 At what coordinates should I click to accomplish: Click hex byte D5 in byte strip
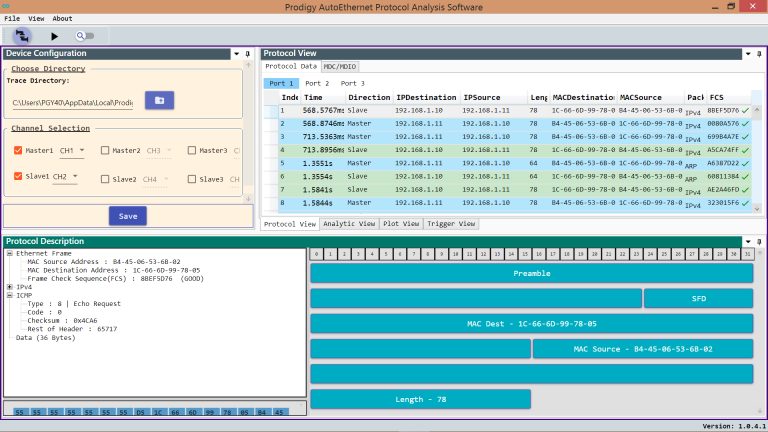tap(141, 412)
